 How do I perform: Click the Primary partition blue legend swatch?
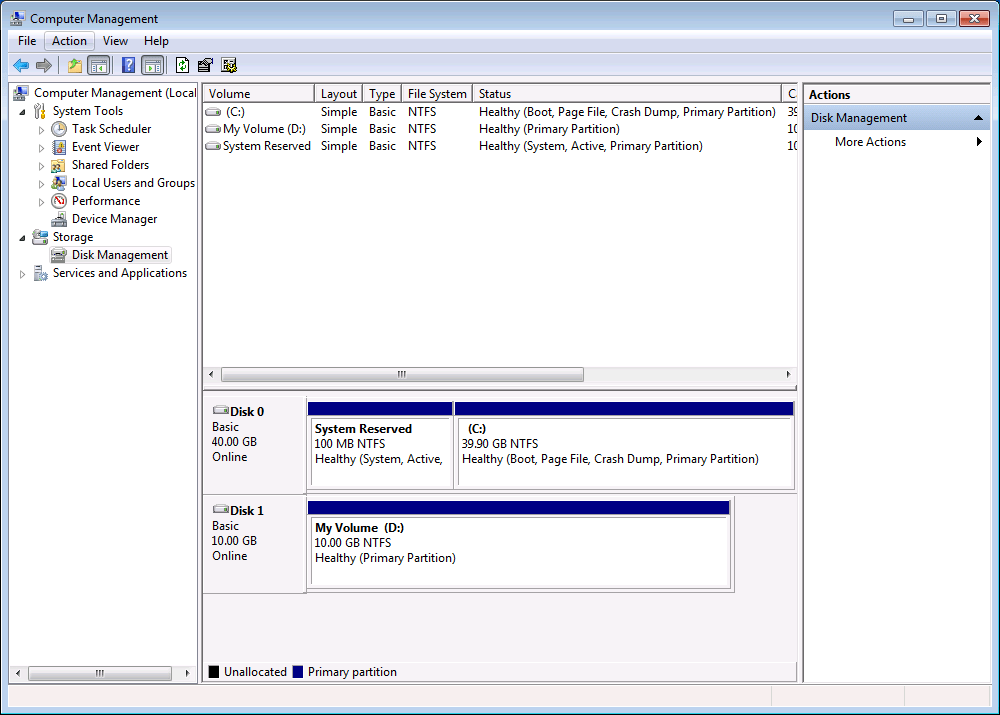[x=298, y=672]
